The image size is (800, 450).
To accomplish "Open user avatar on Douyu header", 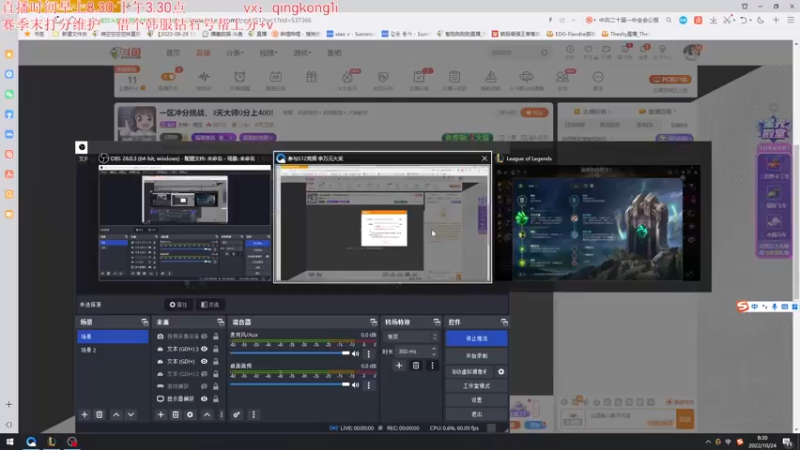I will tap(691, 52).
